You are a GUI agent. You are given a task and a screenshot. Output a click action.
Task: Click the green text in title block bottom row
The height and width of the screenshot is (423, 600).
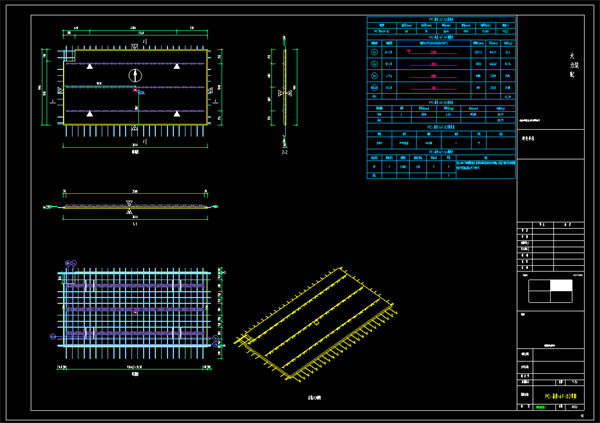click(x=540, y=407)
